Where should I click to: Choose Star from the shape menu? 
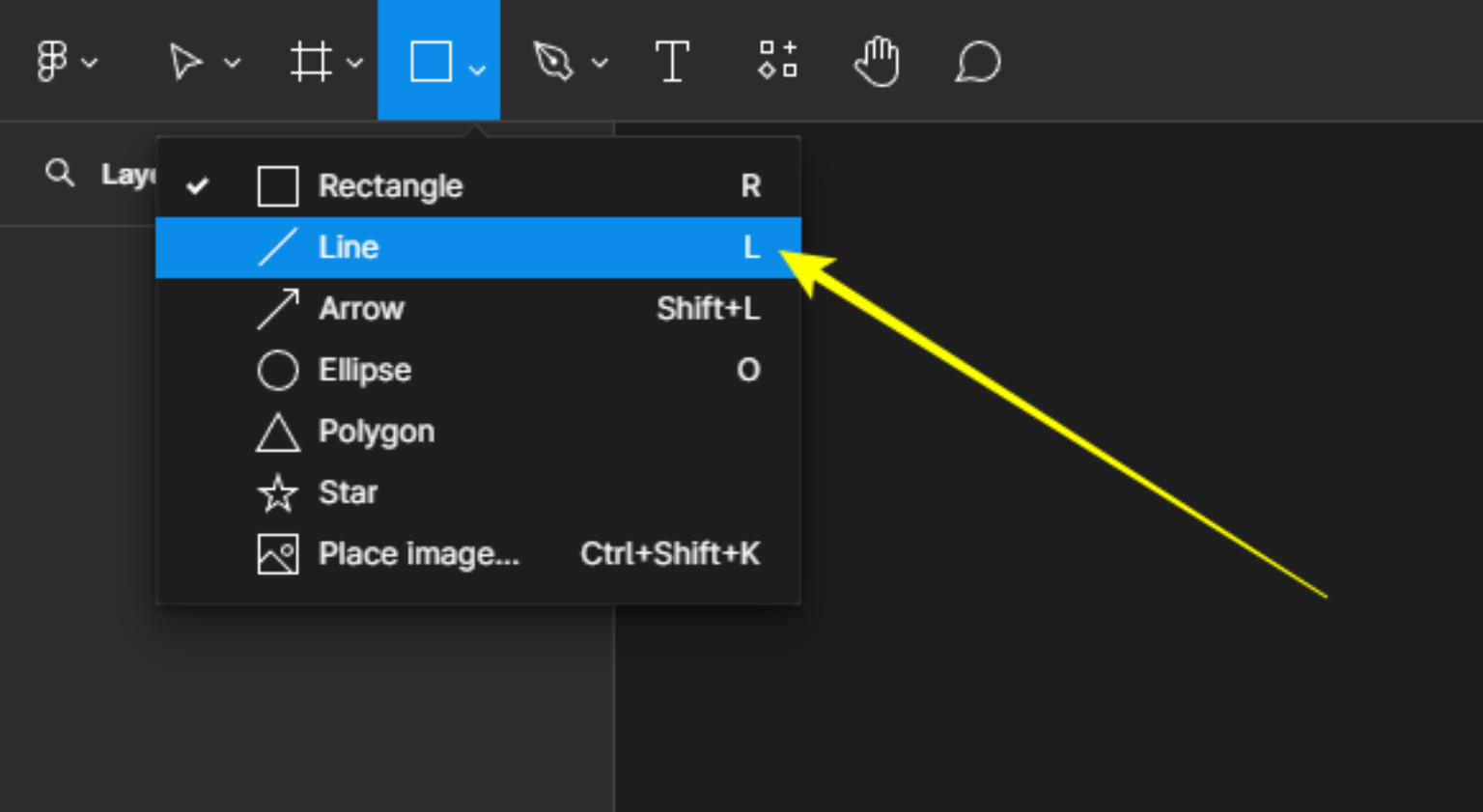coord(478,492)
